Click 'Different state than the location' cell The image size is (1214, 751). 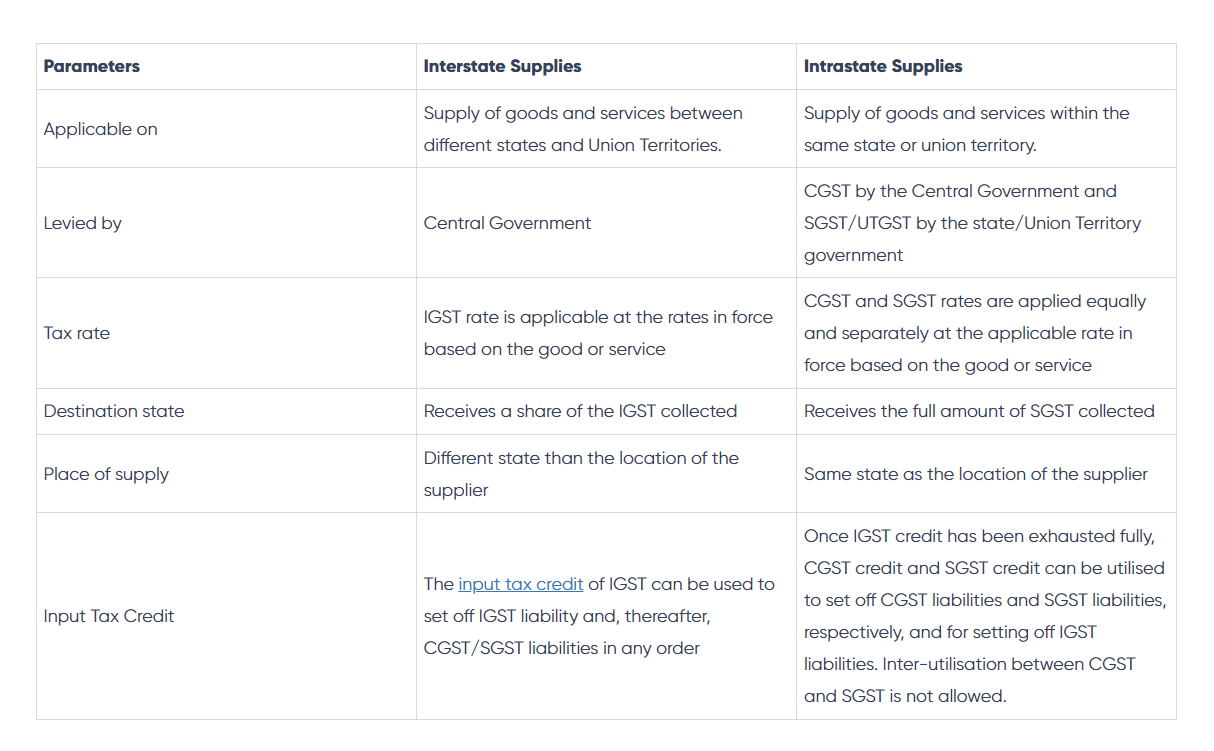[x=581, y=474]
